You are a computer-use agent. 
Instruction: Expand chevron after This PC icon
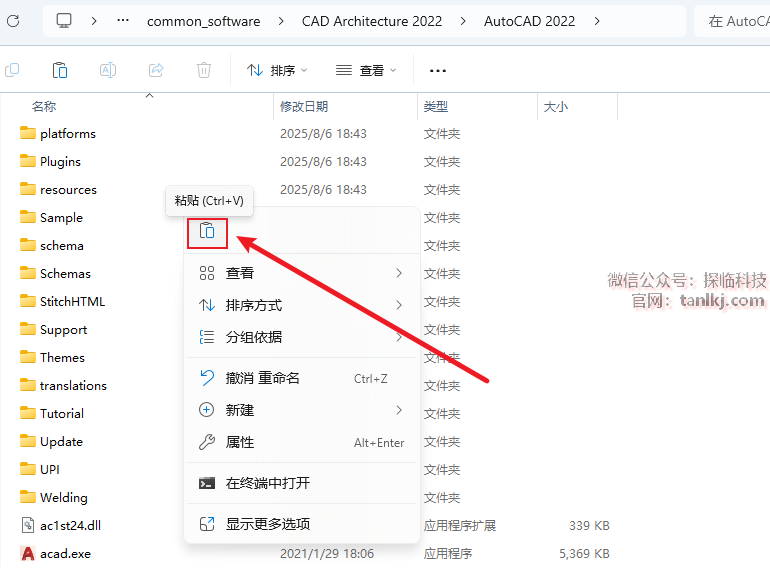coord(94,21)
